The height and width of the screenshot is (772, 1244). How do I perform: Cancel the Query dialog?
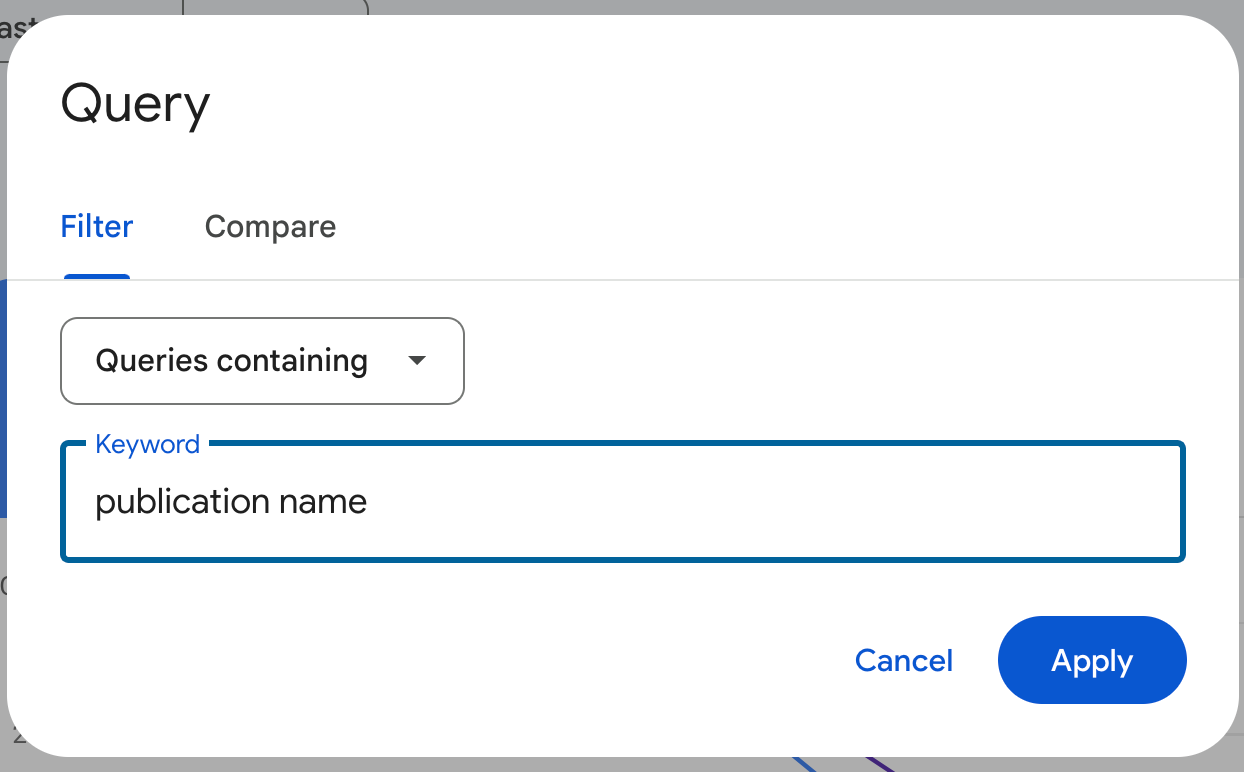[x=904, y=661]
